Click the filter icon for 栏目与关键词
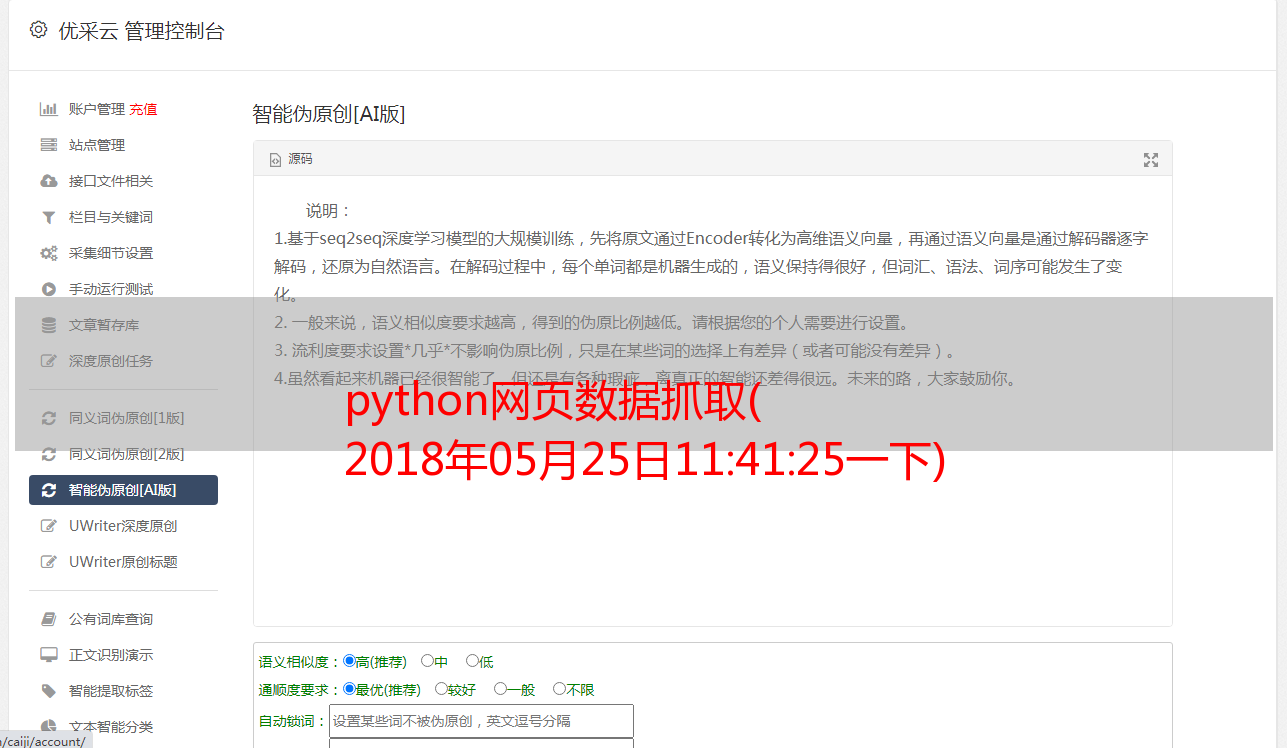The width and height of the screenshot is (1287, 748). (x=48, y=217)
